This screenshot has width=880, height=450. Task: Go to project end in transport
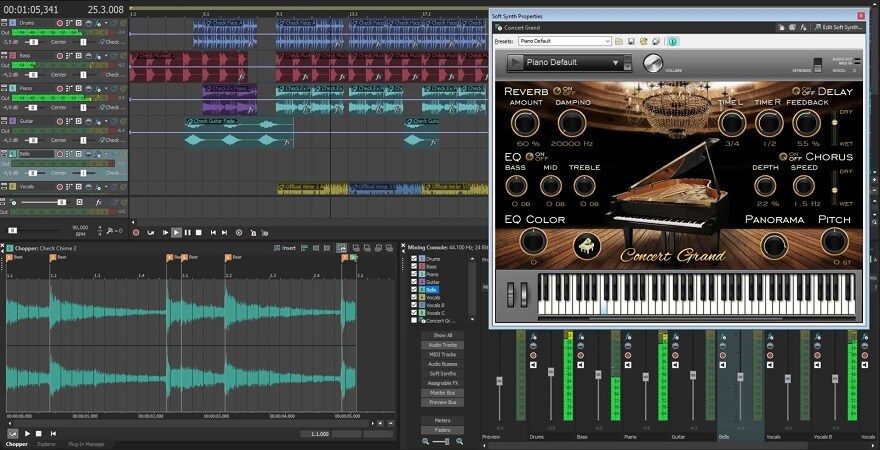pos(224,232)
